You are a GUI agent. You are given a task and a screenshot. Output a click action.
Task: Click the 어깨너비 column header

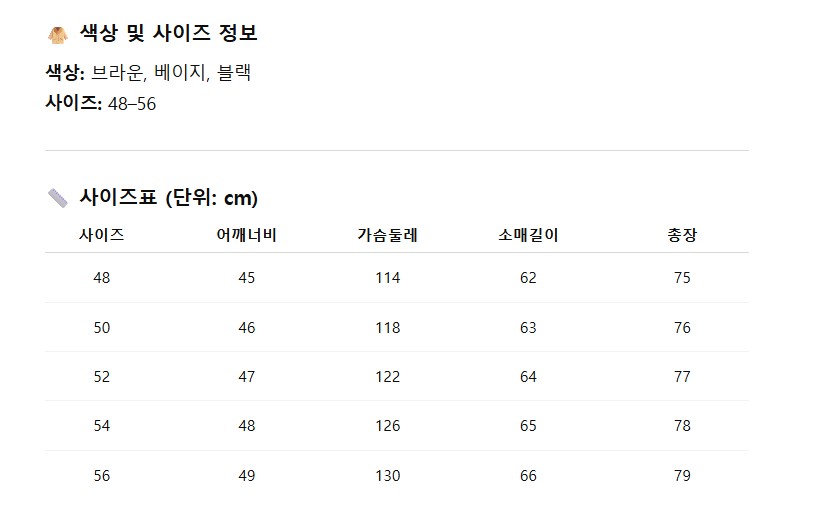[x=247, y=236]
